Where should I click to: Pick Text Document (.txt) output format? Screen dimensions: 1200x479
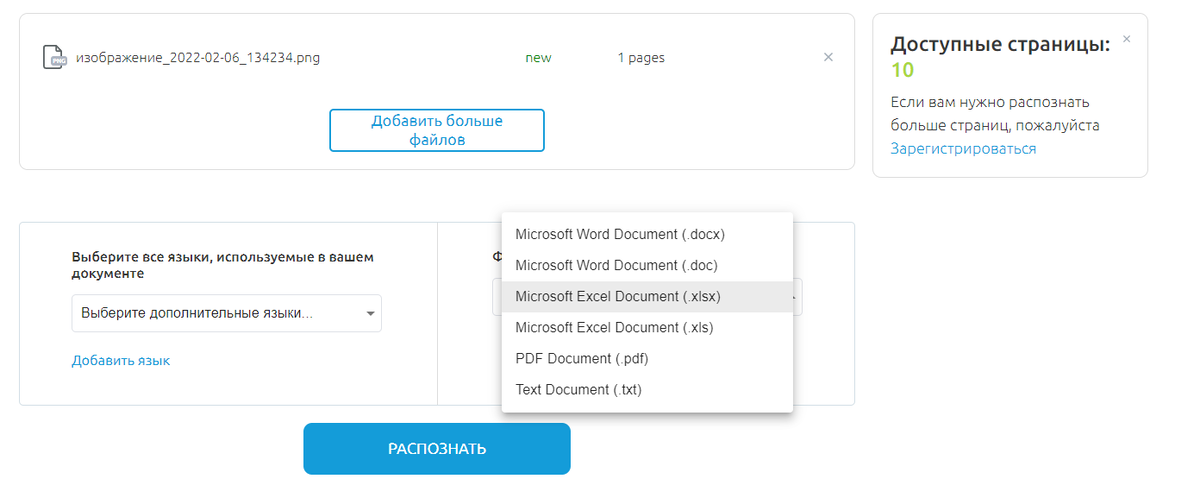tap(647, 389)
